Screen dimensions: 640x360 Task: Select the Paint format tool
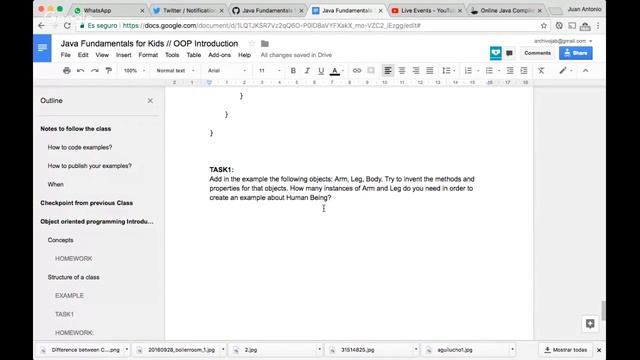pos(109,71)
